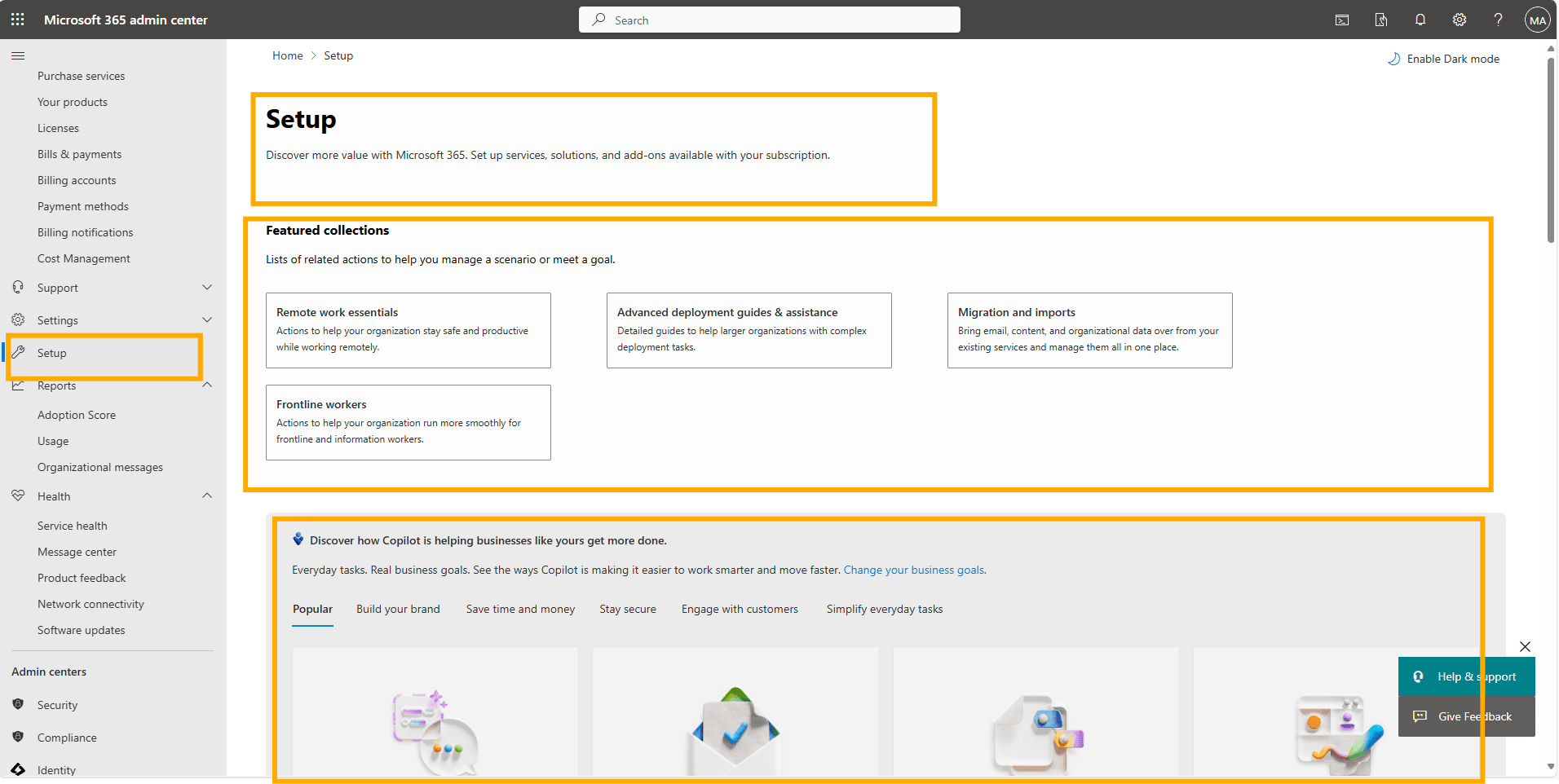This screenshot has width=1559, height=784.
Task: Select the Setup wrench icon in sidebar
Action: (x=19, y=352)
